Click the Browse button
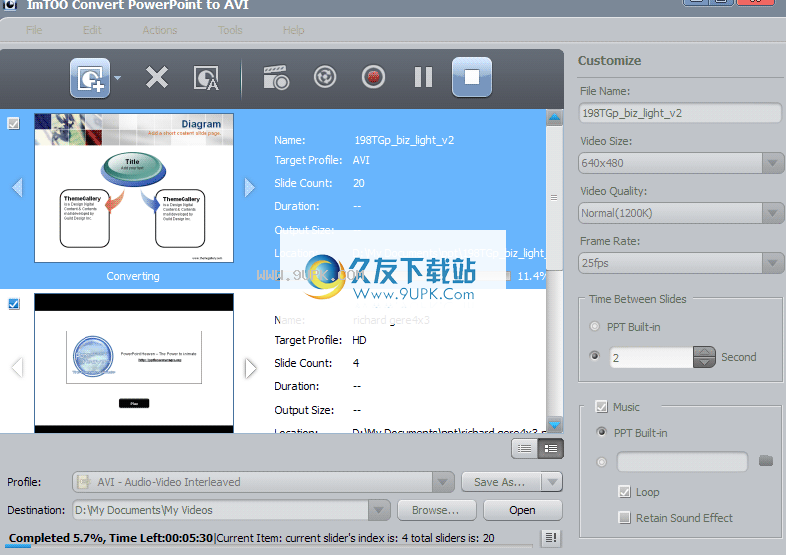 436,510
